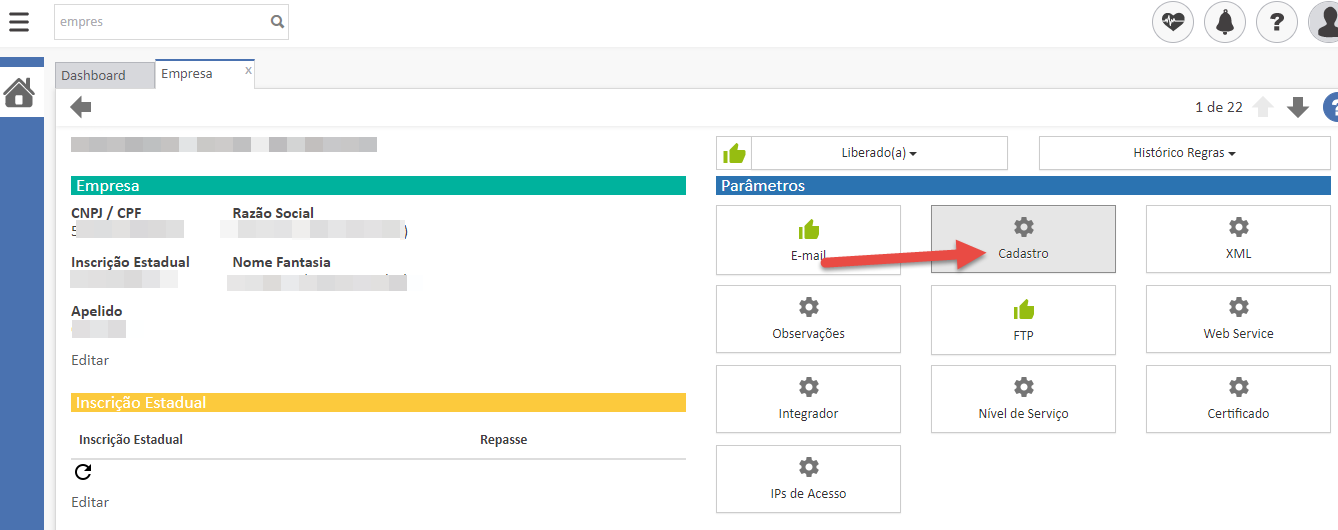The image size is (1338, 530).
Task: Click the back arrow icon
Action: pyautogui.click(x=81, y=107)
